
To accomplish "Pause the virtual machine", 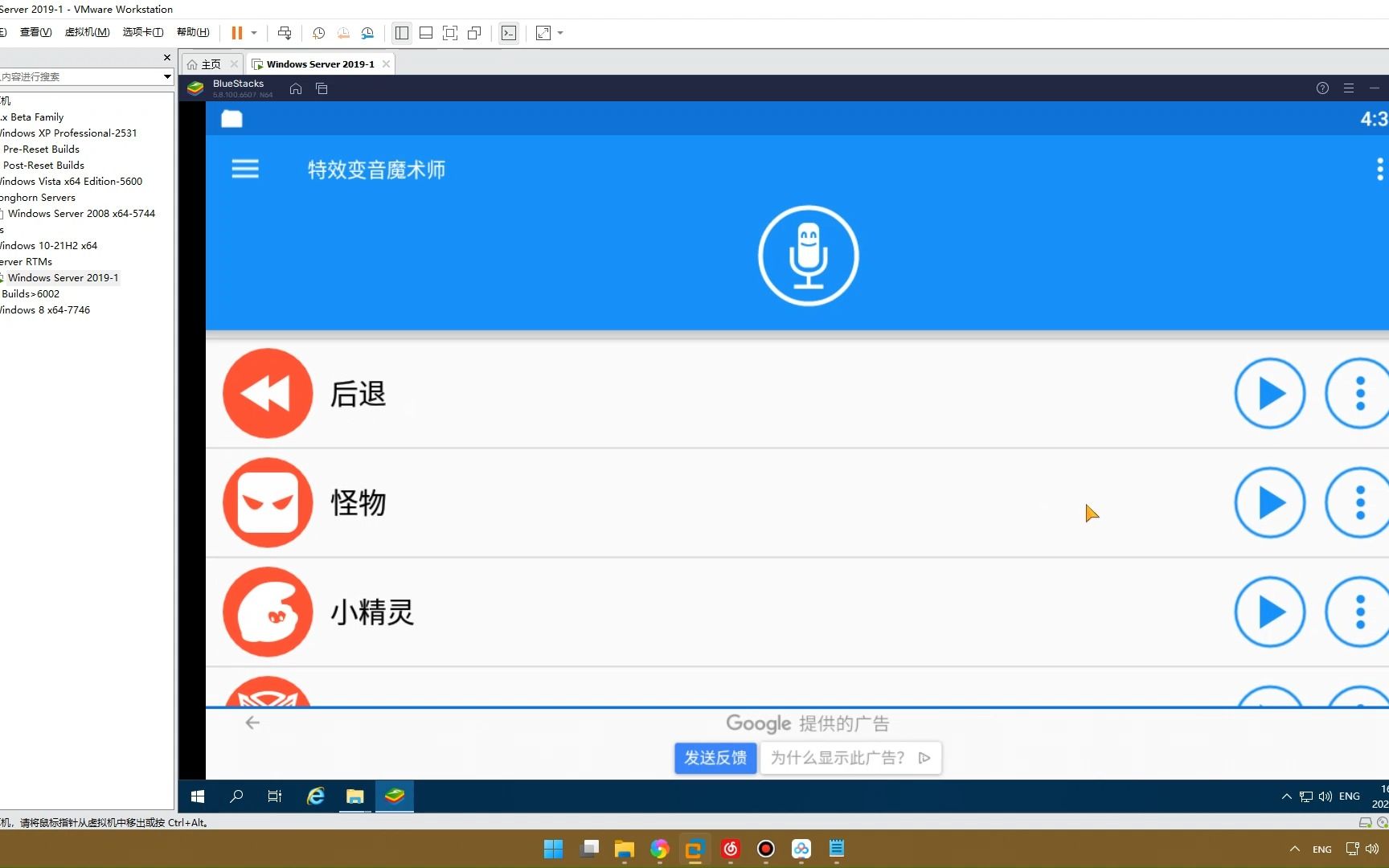I will tap(236, 33).
